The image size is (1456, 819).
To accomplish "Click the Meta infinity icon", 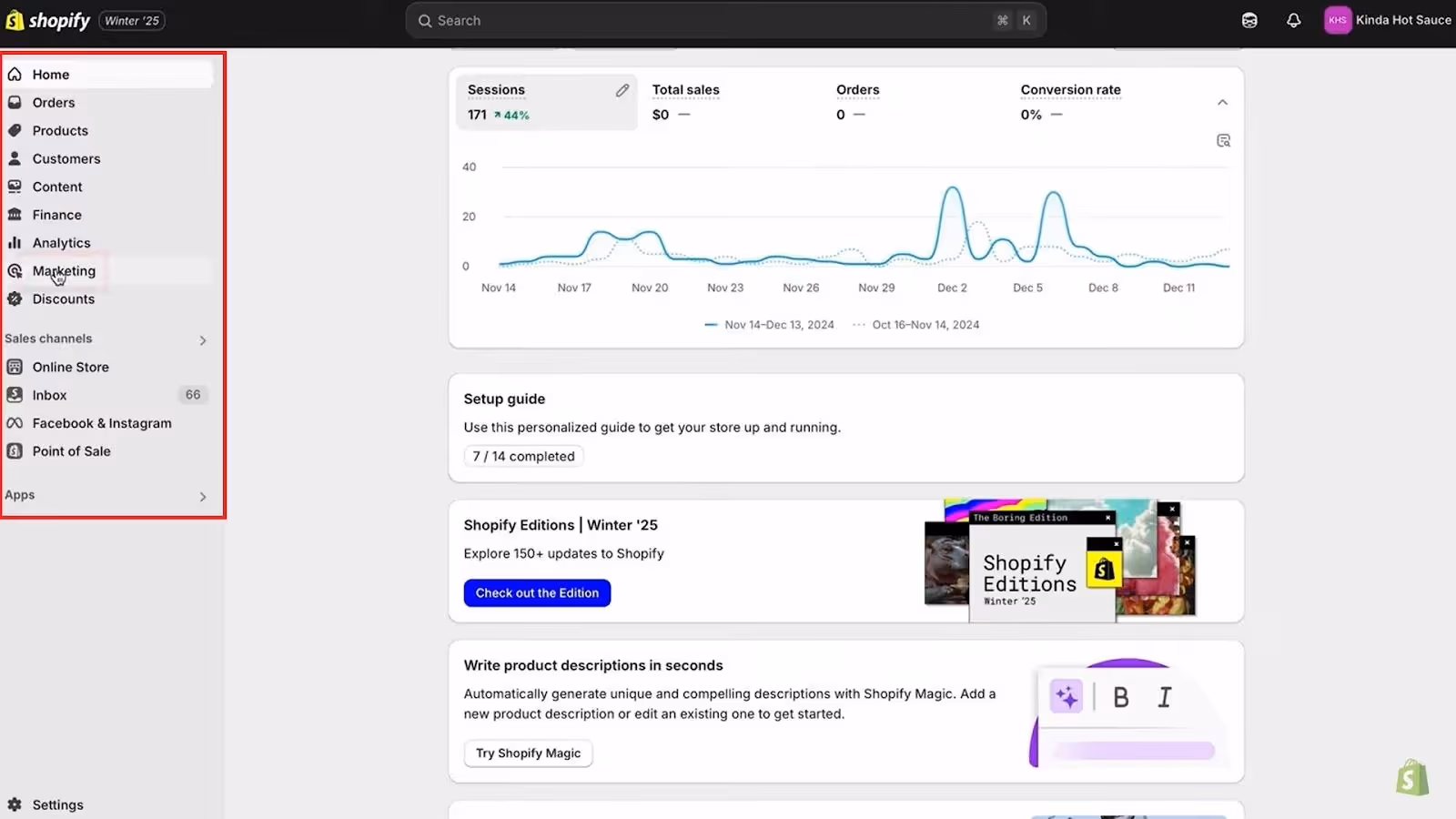I will tap(15, 423).
